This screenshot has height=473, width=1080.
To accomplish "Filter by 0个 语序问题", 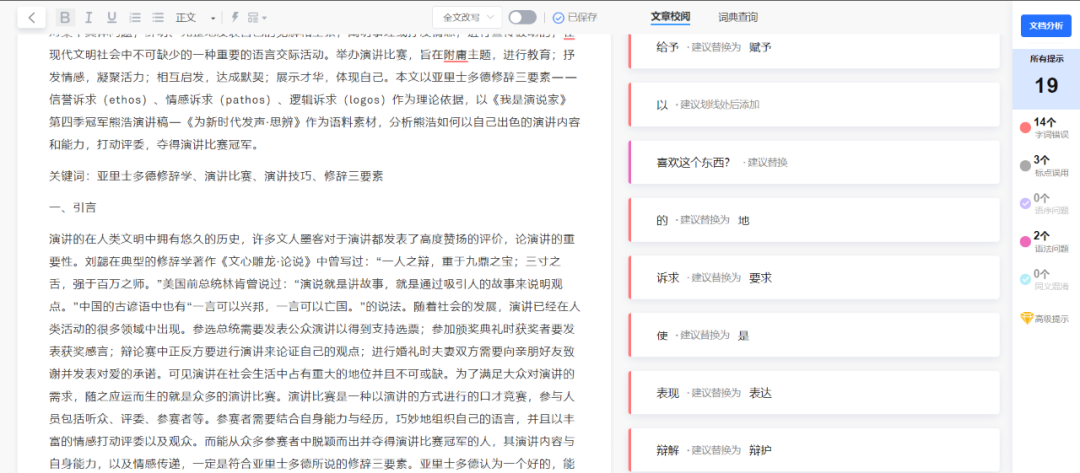I will pyautogui.click(x=1046, y=203).
